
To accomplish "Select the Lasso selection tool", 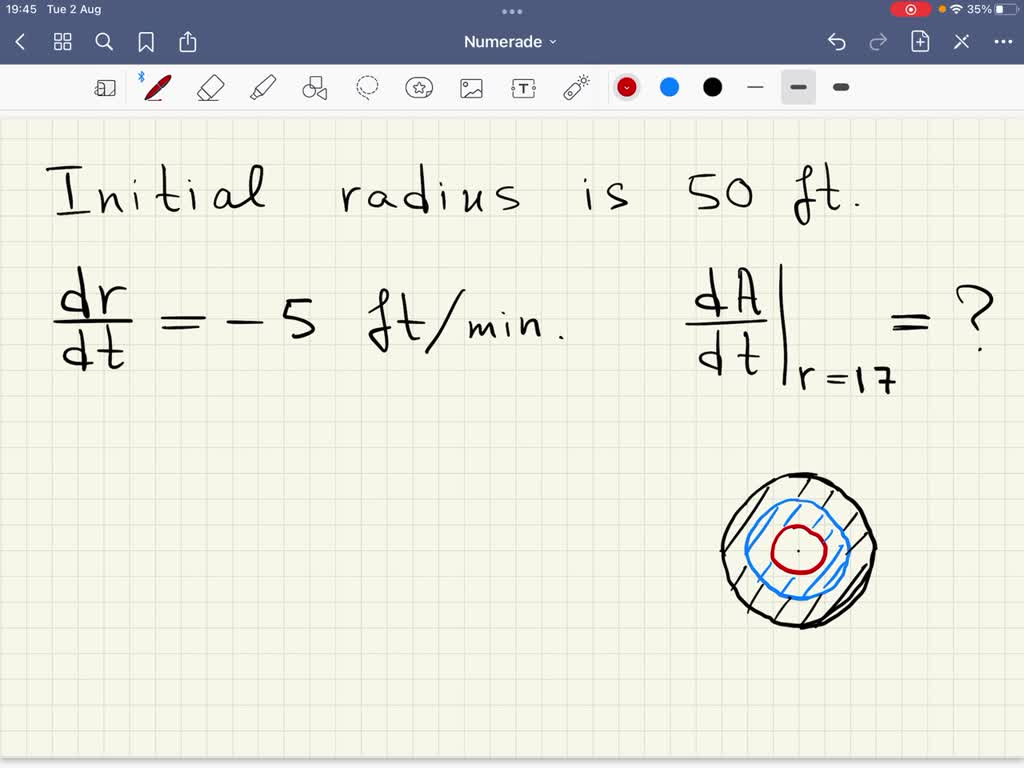I will [x=367, y=87].
